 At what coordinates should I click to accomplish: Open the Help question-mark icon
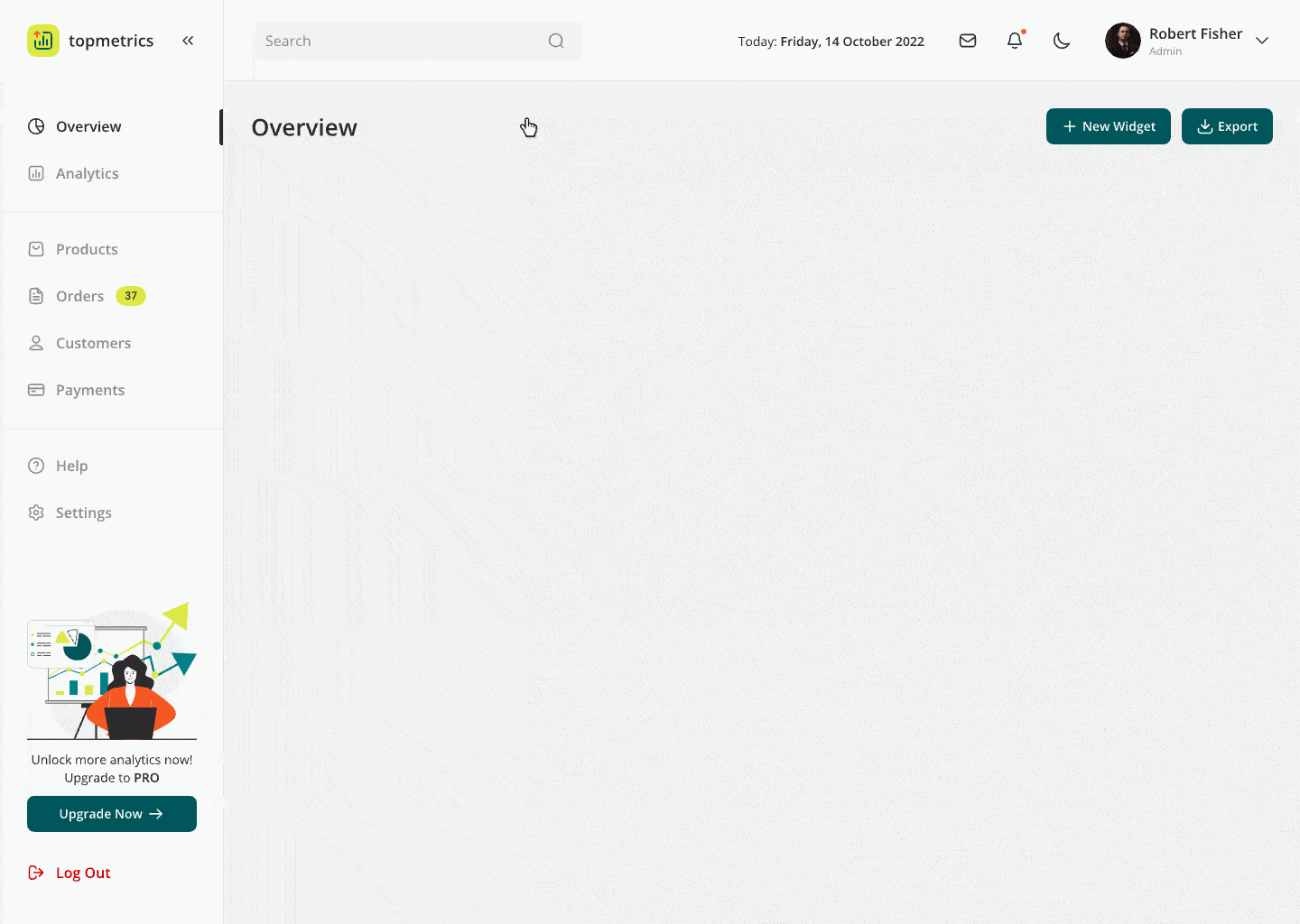click(36, 466)
